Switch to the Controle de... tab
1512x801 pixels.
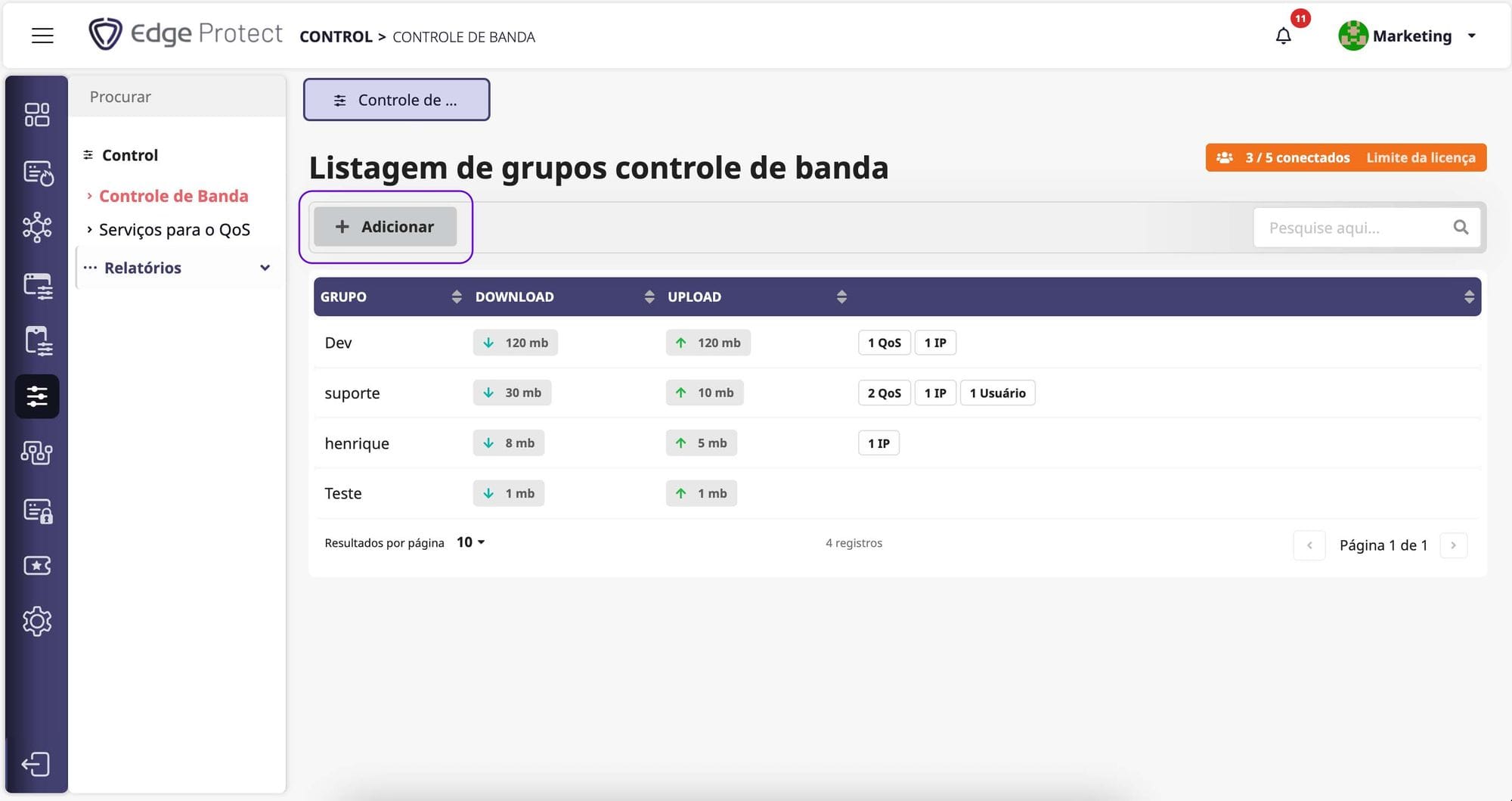pyautogui.click(x=396, y=100)
